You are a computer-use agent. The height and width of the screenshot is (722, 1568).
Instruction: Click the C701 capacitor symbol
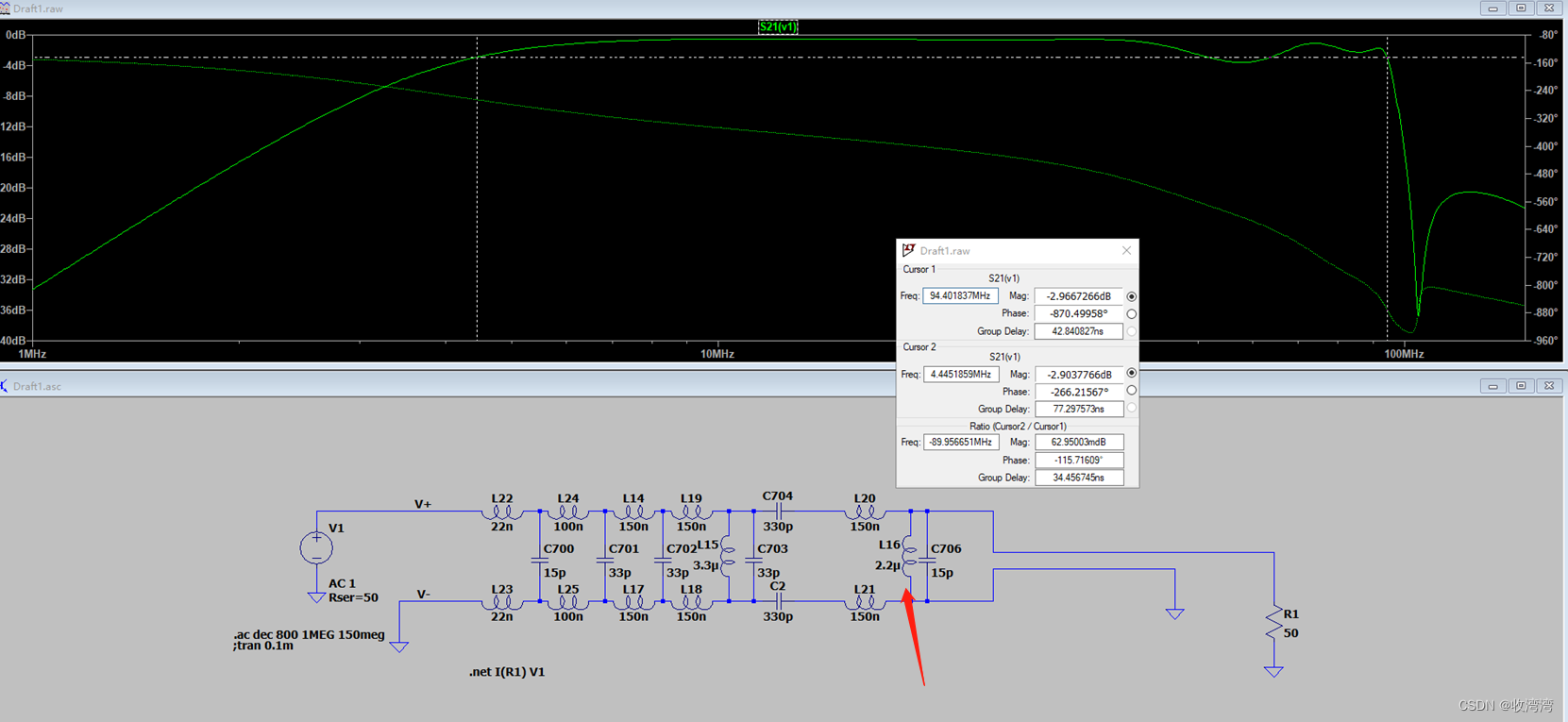point(605,561)
